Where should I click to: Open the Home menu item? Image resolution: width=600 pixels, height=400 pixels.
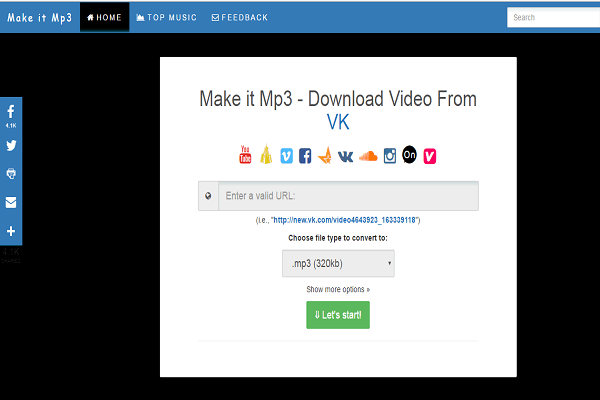click(104, 17)
